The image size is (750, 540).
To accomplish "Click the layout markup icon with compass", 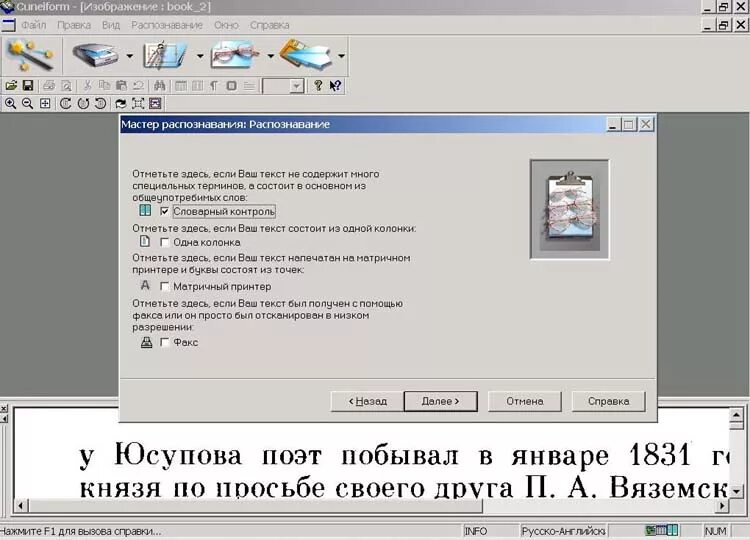I will click(165, 55).
